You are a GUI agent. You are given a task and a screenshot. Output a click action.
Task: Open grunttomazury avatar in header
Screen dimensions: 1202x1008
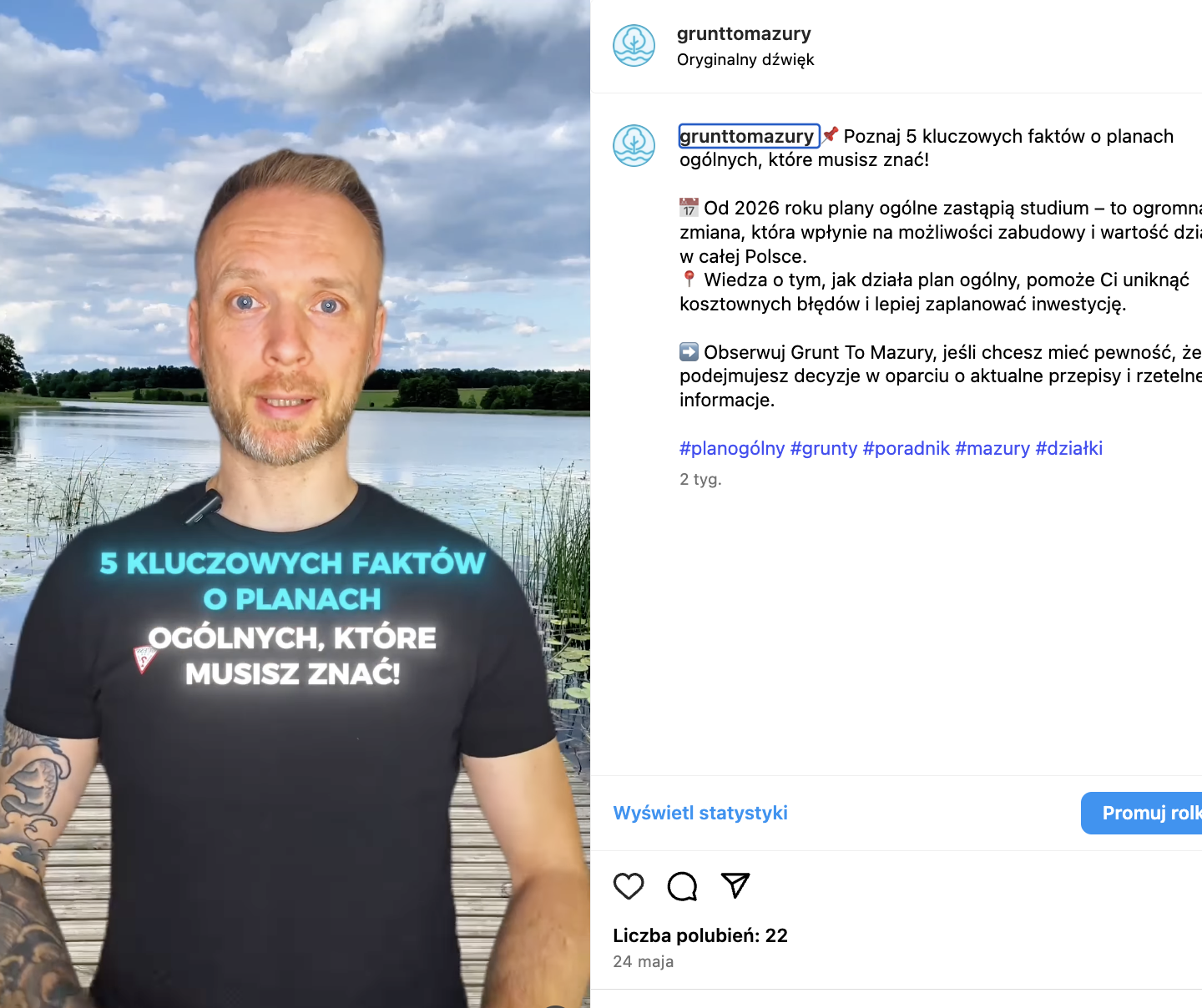point(634,45)
